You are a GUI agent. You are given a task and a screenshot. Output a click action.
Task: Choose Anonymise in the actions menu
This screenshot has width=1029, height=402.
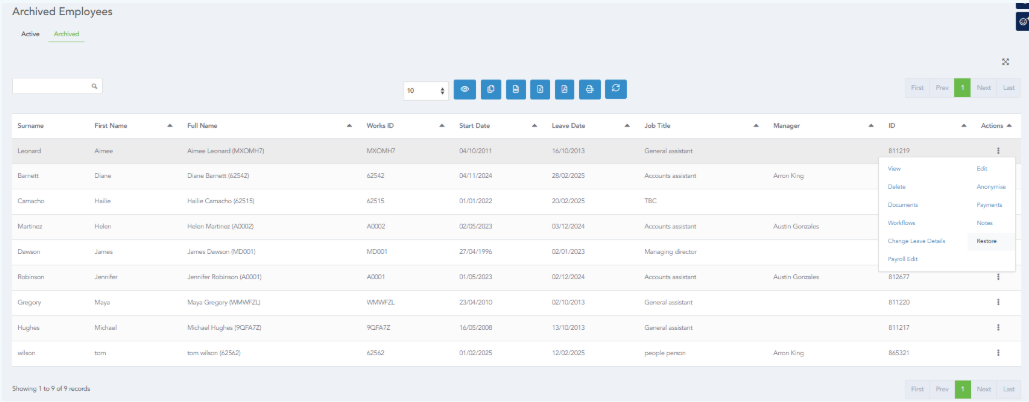[x=991, y=187]
